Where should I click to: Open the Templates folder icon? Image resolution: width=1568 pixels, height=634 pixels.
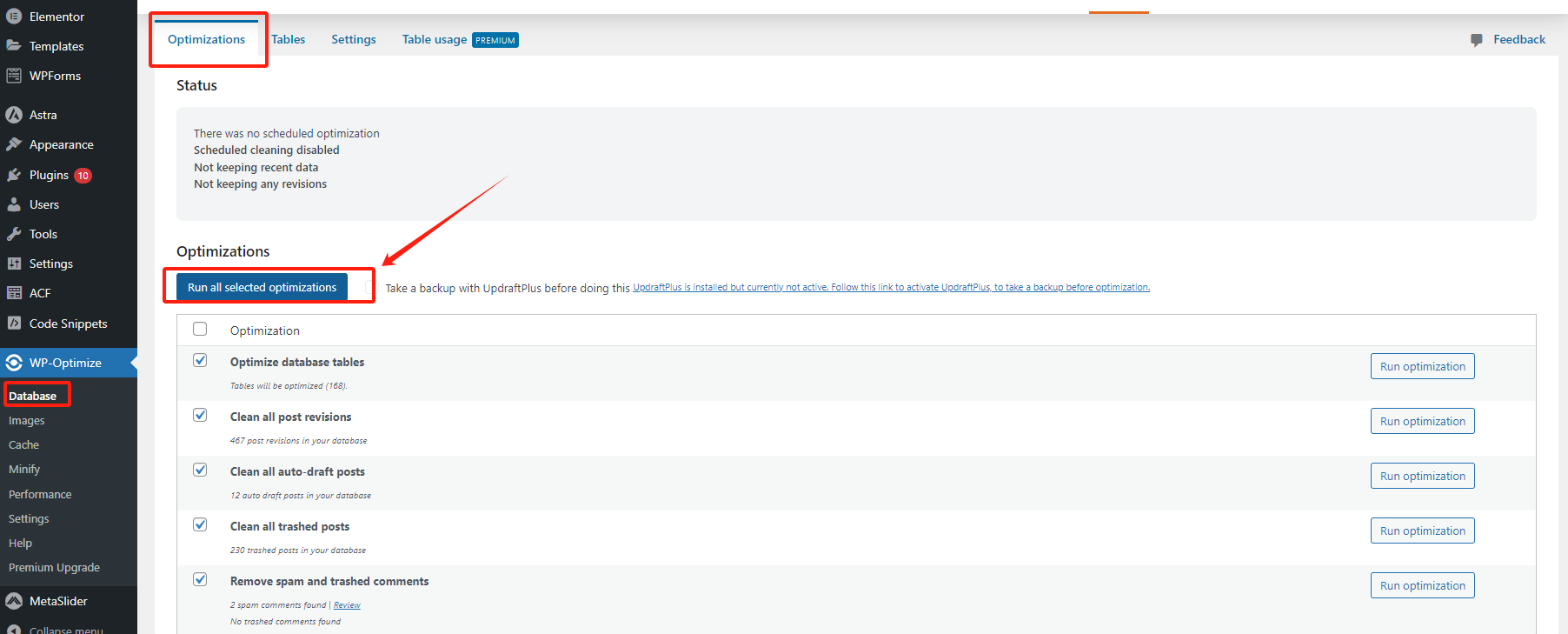click(x=14, y=46)
